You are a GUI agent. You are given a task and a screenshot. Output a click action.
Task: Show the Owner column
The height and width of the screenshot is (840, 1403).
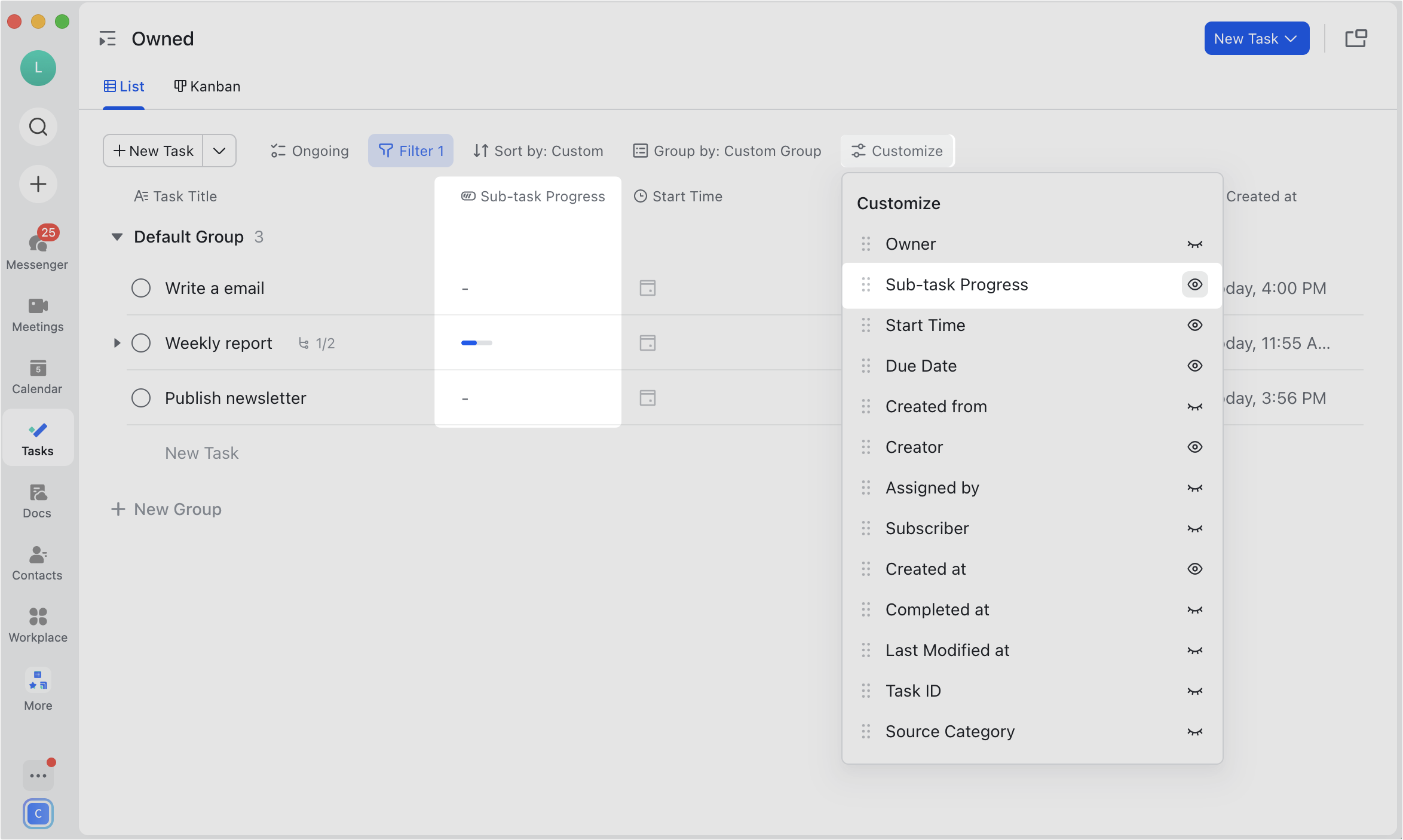click(1194, 244)
